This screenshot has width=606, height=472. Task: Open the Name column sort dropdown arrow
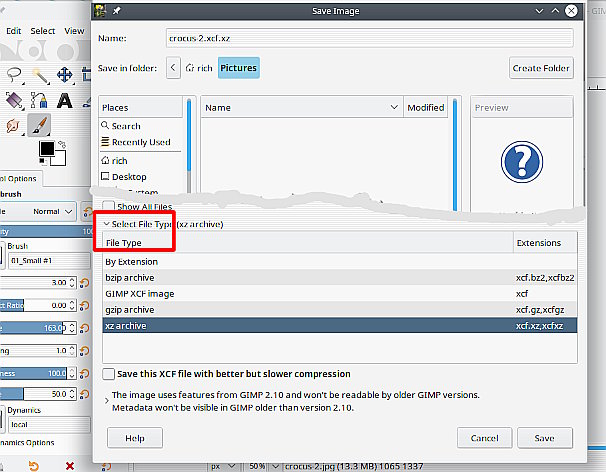coord(394,107)
